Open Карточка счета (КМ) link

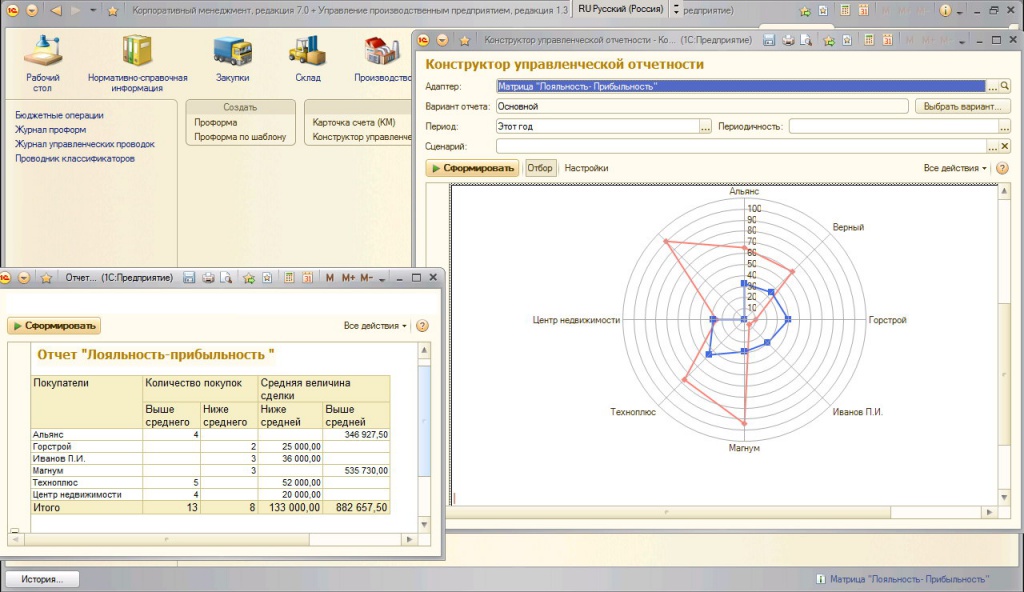point(354,122)
